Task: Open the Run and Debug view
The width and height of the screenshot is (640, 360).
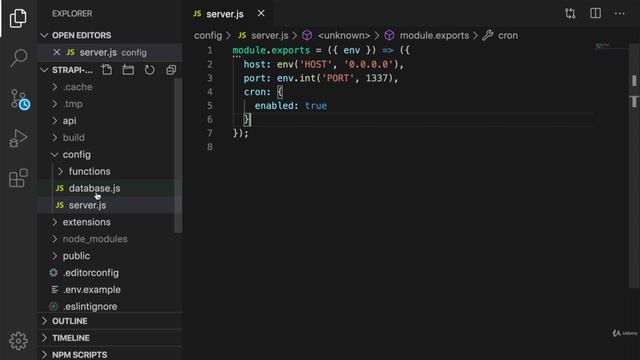Action: coord(18,138)
